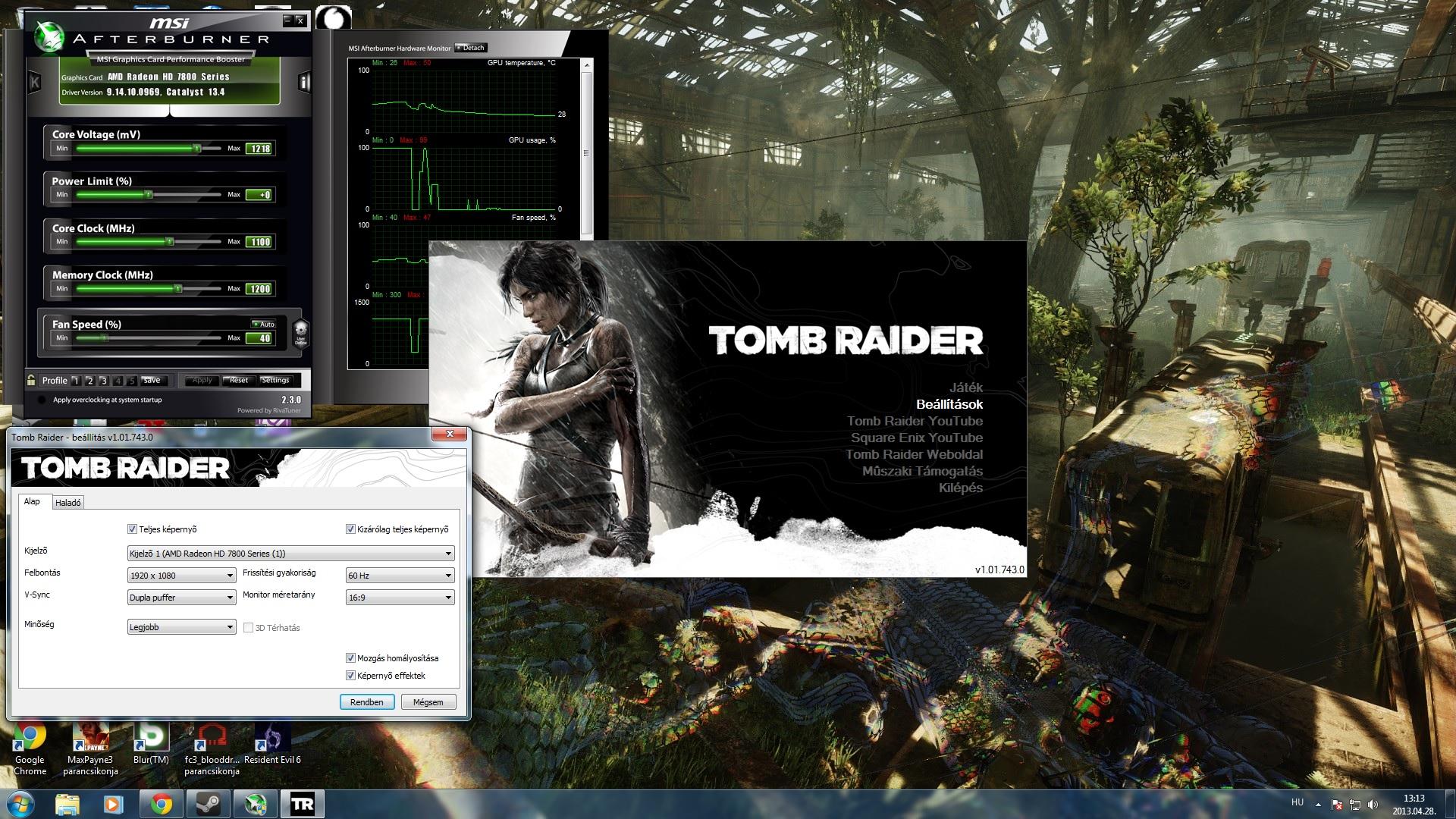Toggle Kizárólag teljes képernyő checkbox
This screenshot has height=819, width=1456.
pyautogui.click(x=350, y=529)
